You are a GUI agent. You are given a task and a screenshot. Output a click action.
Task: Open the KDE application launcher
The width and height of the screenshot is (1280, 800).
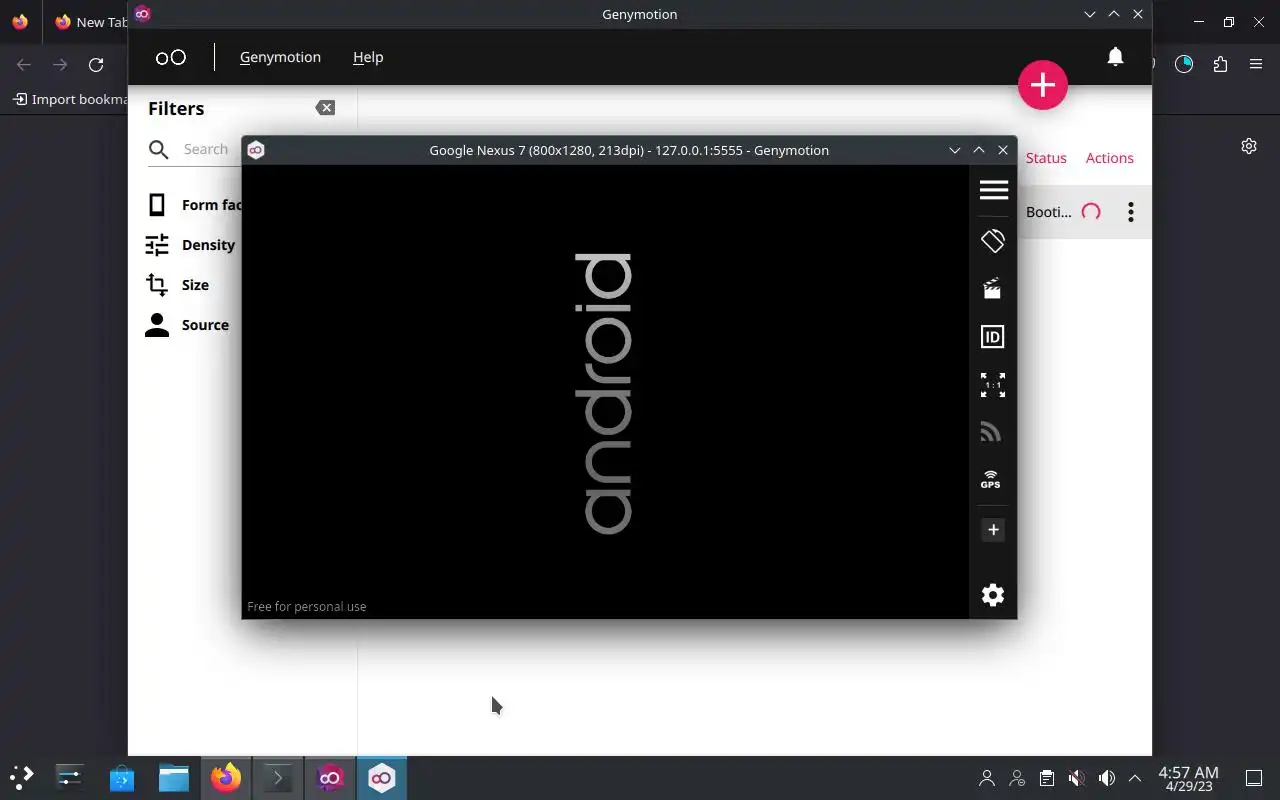click(22, 777)
